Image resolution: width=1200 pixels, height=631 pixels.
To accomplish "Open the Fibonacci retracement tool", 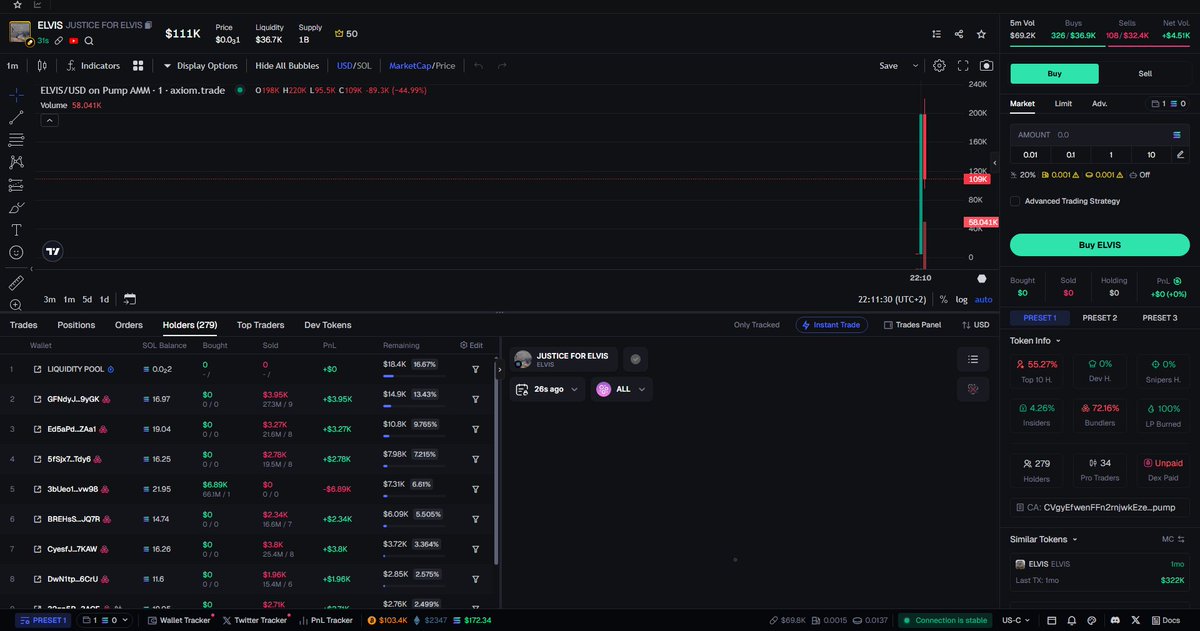I will pyautogui.click(x=16, y=139).
